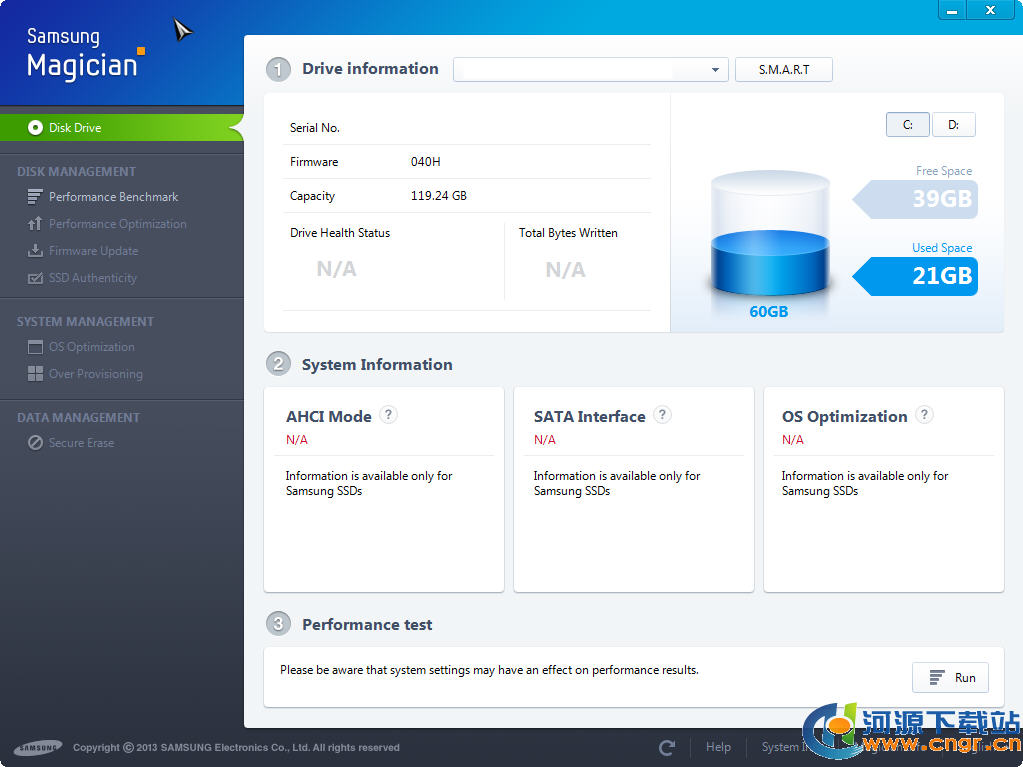This screenshot has height=767, width=1023.
Task: Open OS Optimization from the sidebar
Action: [x=91, y=347]
